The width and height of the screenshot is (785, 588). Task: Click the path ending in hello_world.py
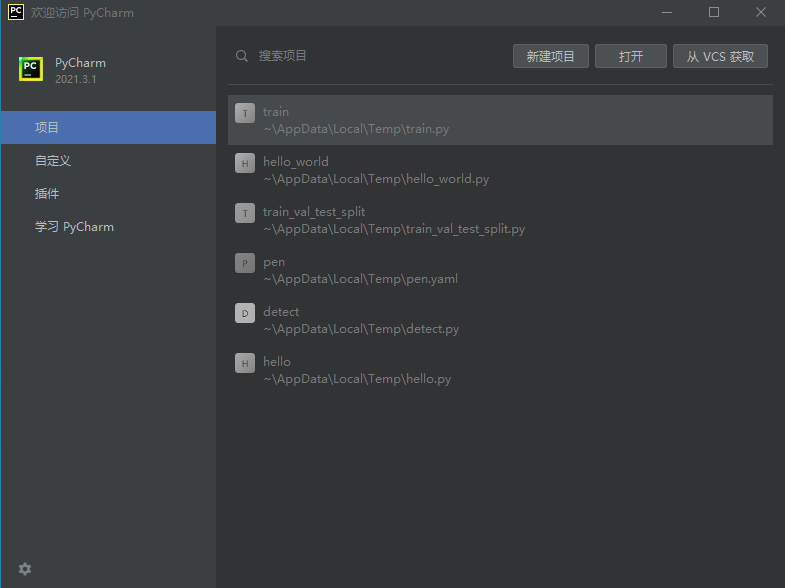(376, 179)
